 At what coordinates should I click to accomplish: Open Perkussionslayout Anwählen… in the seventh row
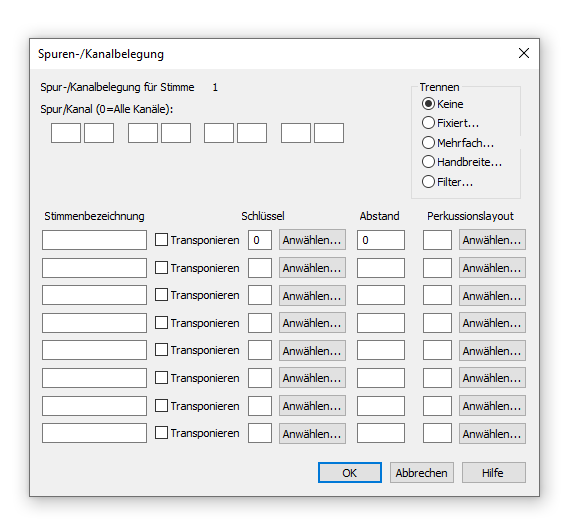pos(492,405)
